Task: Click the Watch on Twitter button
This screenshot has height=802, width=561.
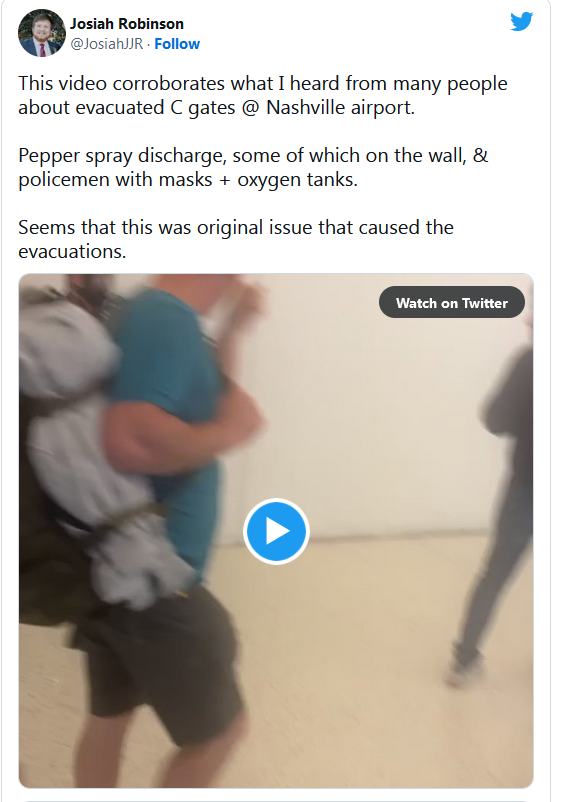Action: [452, 303]
